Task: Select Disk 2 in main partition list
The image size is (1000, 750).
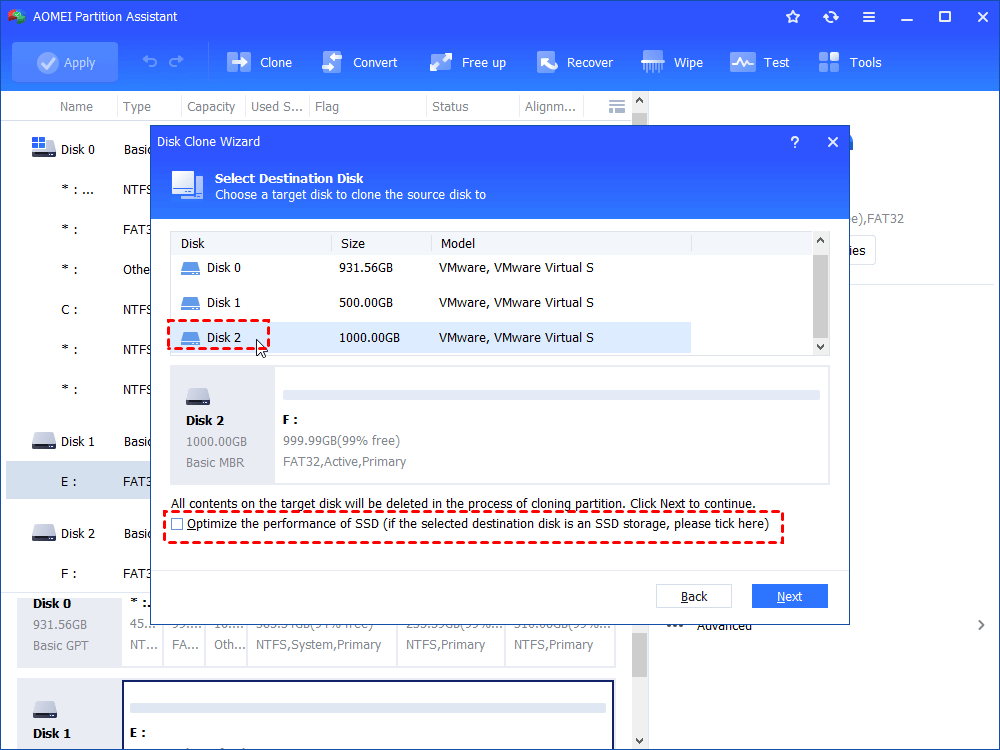Action: pyautogui.click(x=78, y=533)
